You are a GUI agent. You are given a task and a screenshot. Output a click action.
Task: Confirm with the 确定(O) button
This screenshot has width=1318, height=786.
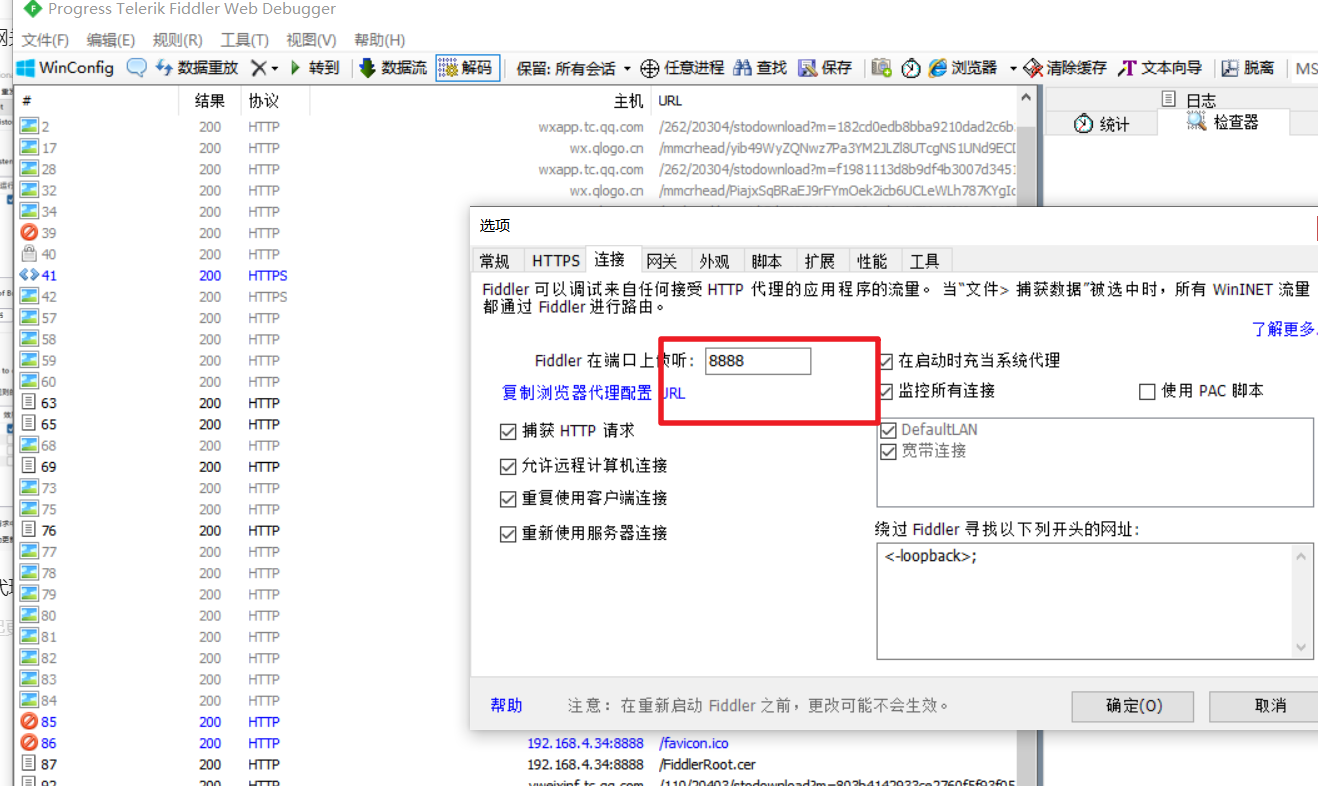1133,706
